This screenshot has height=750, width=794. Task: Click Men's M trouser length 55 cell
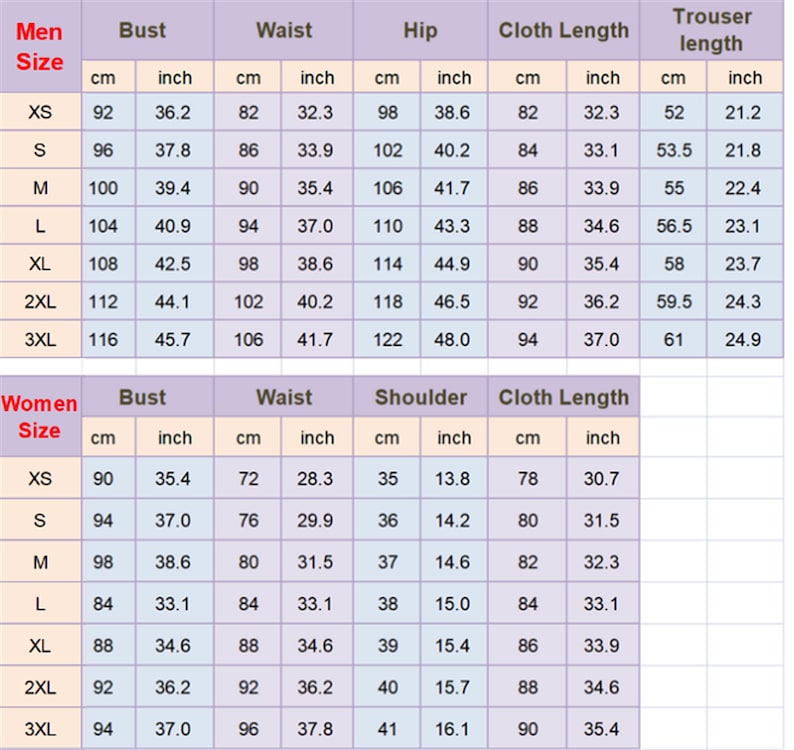click(674, 188)
